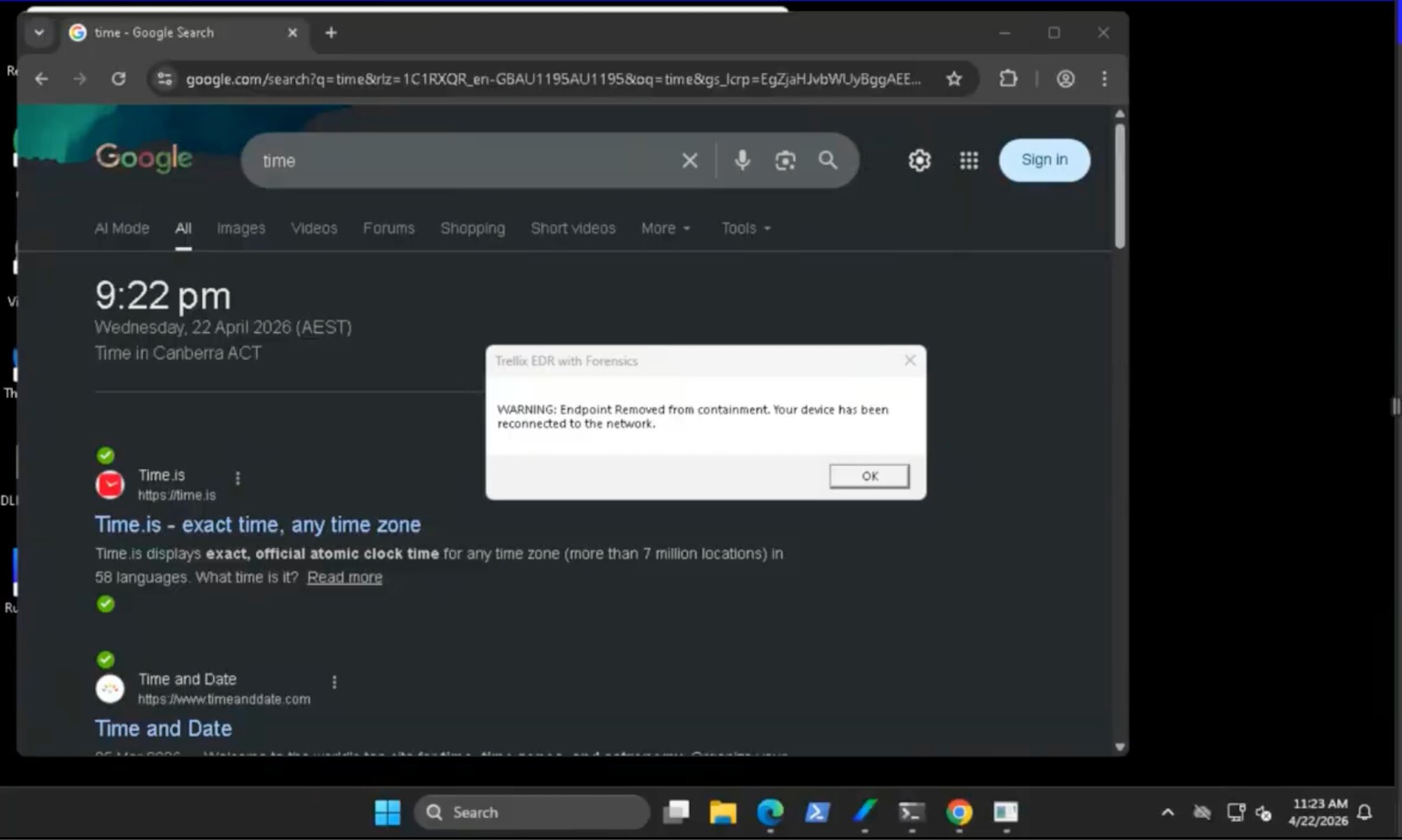Screen dimensions: 1402x840
Task: Click the scrollbar up arrow
Action: click(x=1120, y=114)
